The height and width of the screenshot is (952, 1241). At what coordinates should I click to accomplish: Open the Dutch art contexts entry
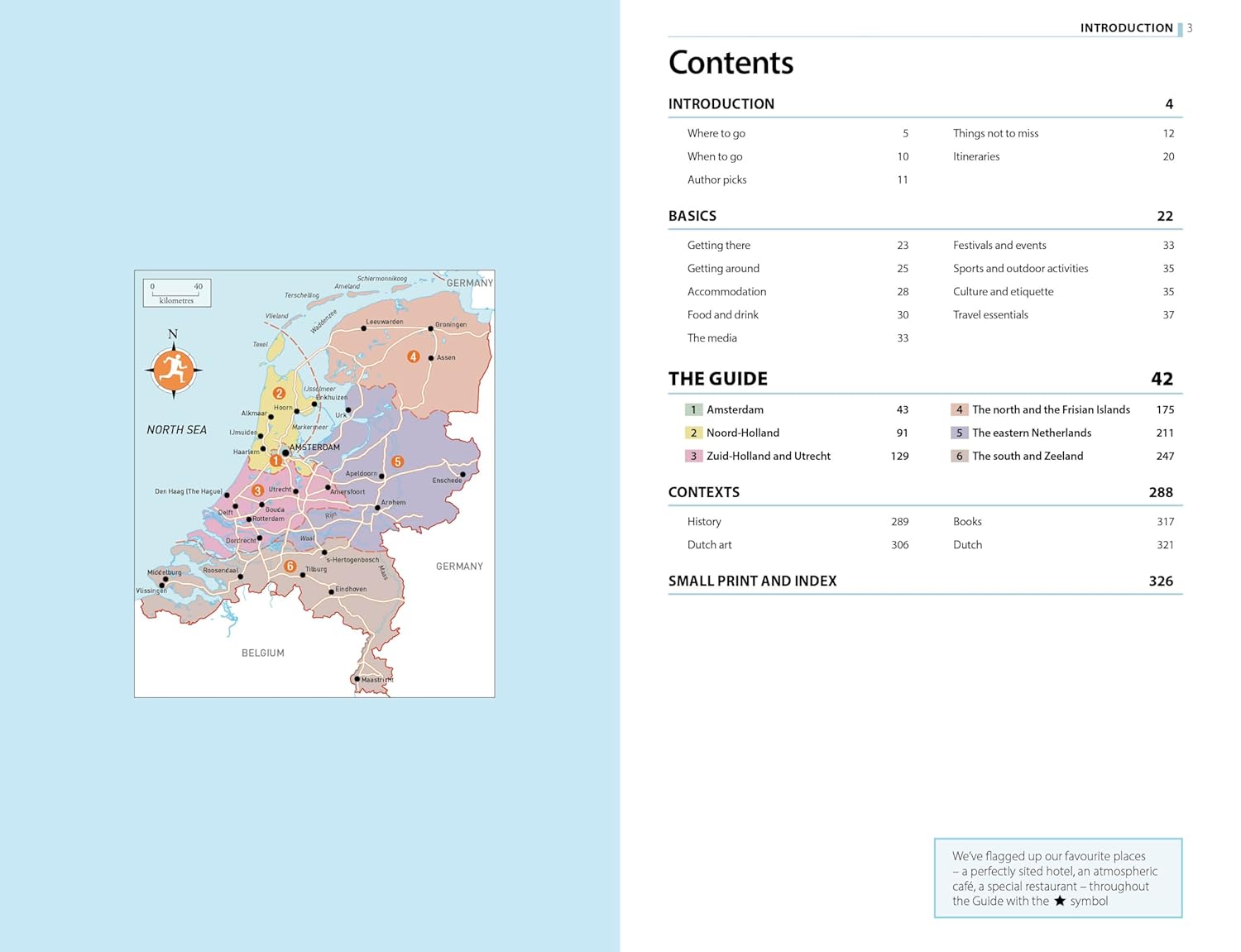point(709,544)
